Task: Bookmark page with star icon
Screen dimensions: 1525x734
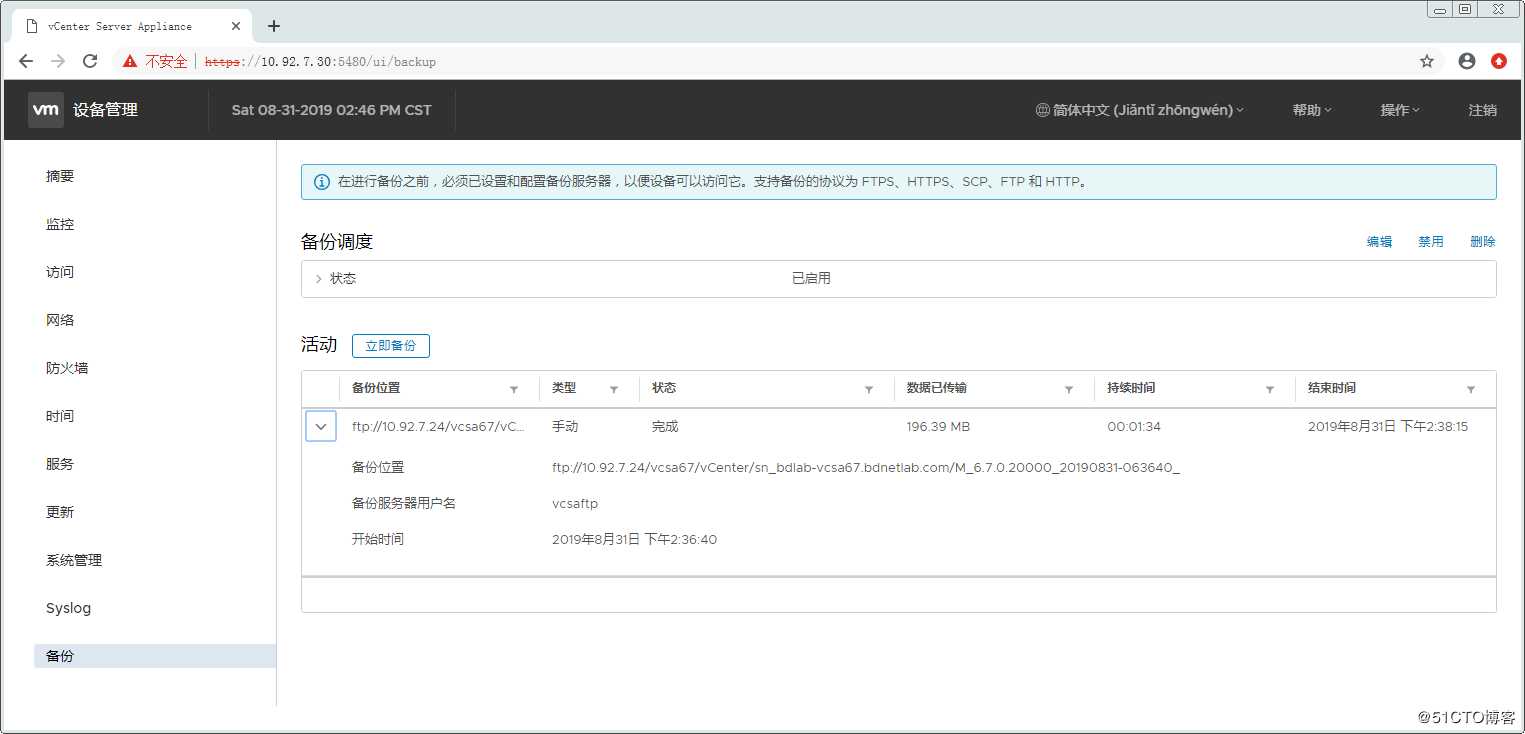Action: (1427, 61)
